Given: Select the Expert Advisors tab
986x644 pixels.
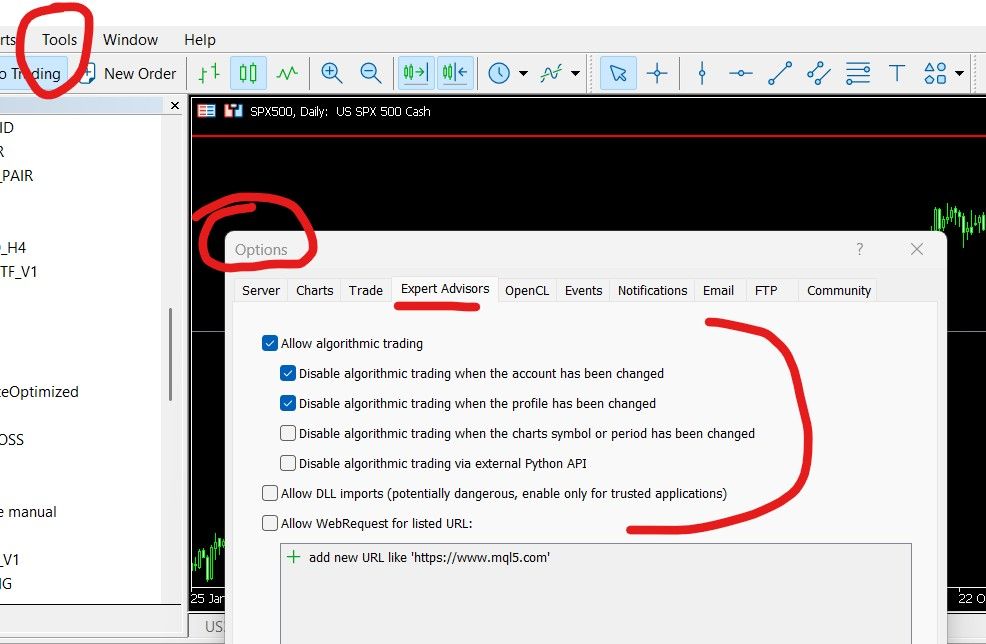Looking at the screenshot, I should pyautogui.click(x=445, y=289).
